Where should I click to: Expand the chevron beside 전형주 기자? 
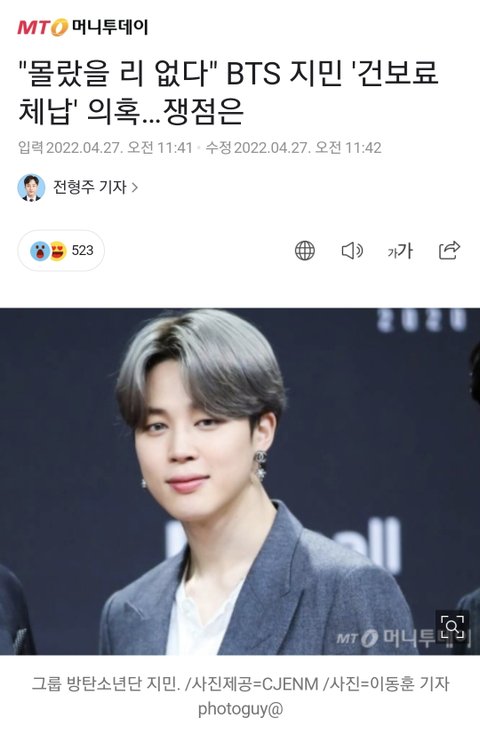pyautogui.click(x=135, y=188)
